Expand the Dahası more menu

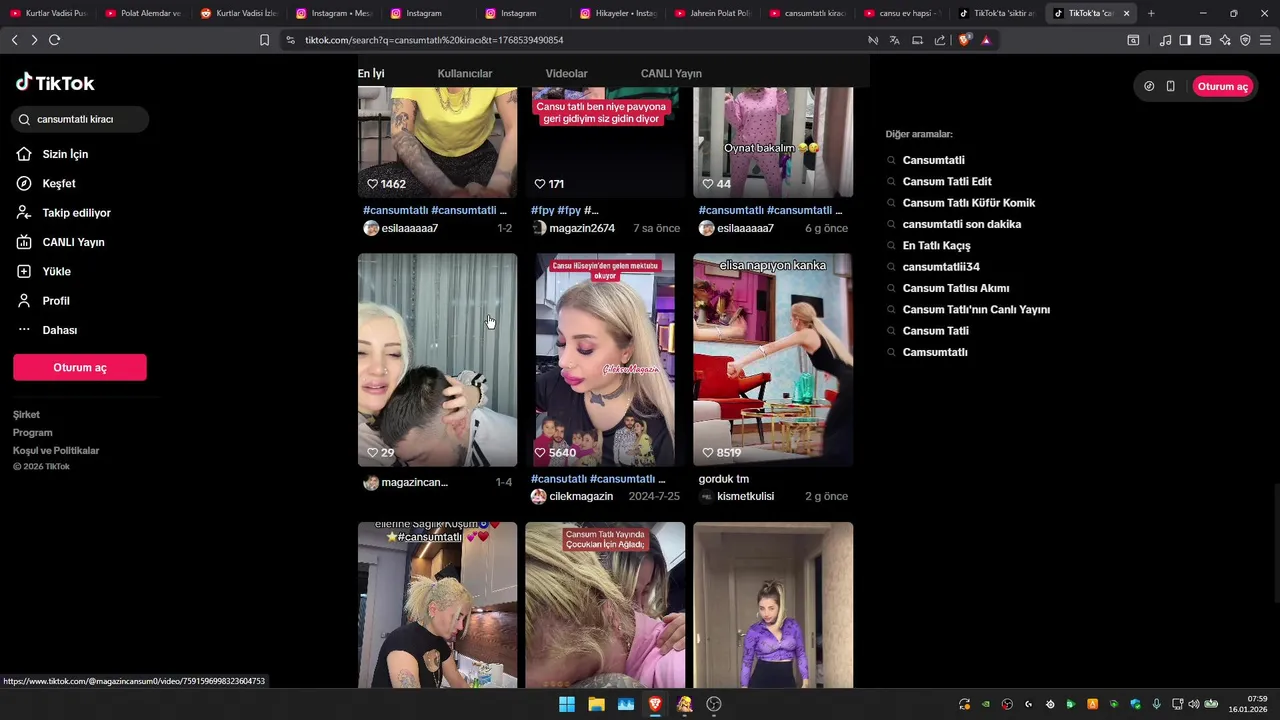[59, 330]
